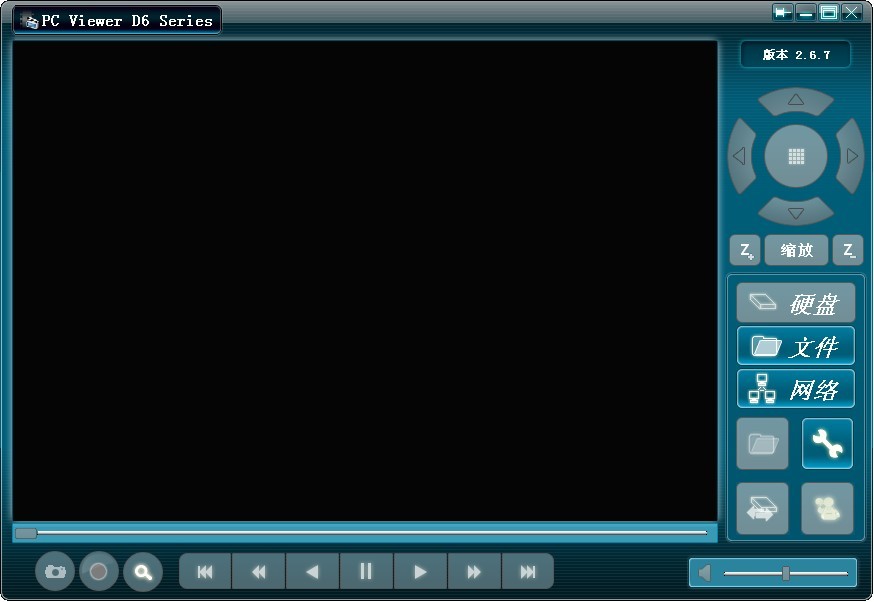Minimize the PC Viewer window
This screenshot has width=874, height=602.
(x=805, y=13)
